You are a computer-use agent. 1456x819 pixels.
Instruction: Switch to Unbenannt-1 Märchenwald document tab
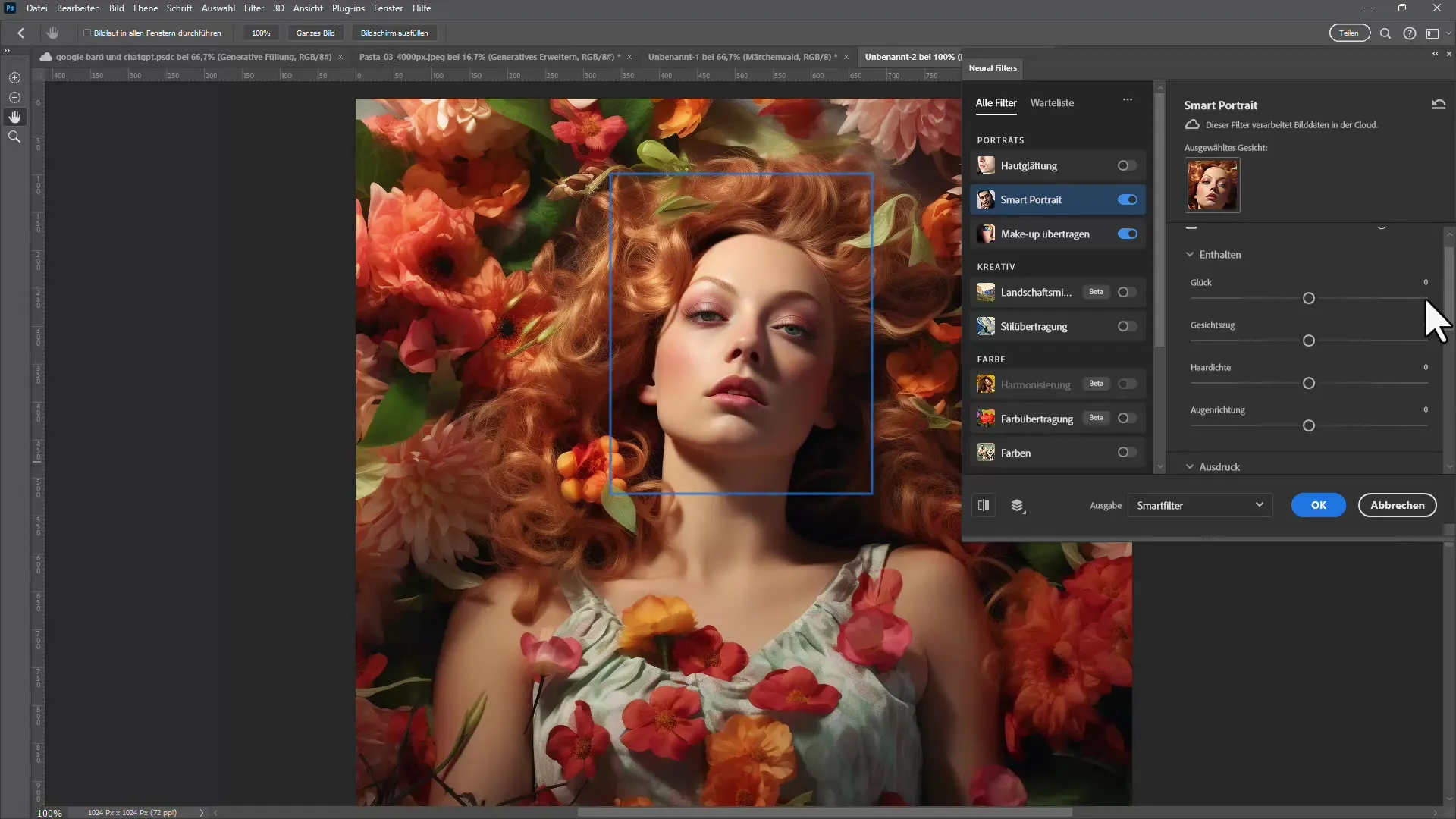[742, 57]
